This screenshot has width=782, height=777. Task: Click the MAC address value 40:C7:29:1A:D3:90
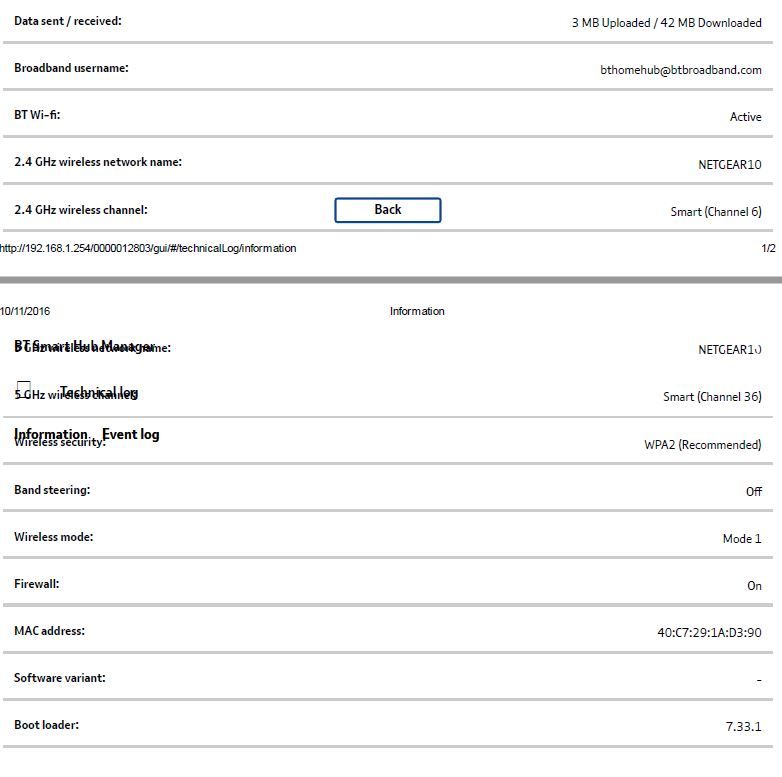pos(709,632)
